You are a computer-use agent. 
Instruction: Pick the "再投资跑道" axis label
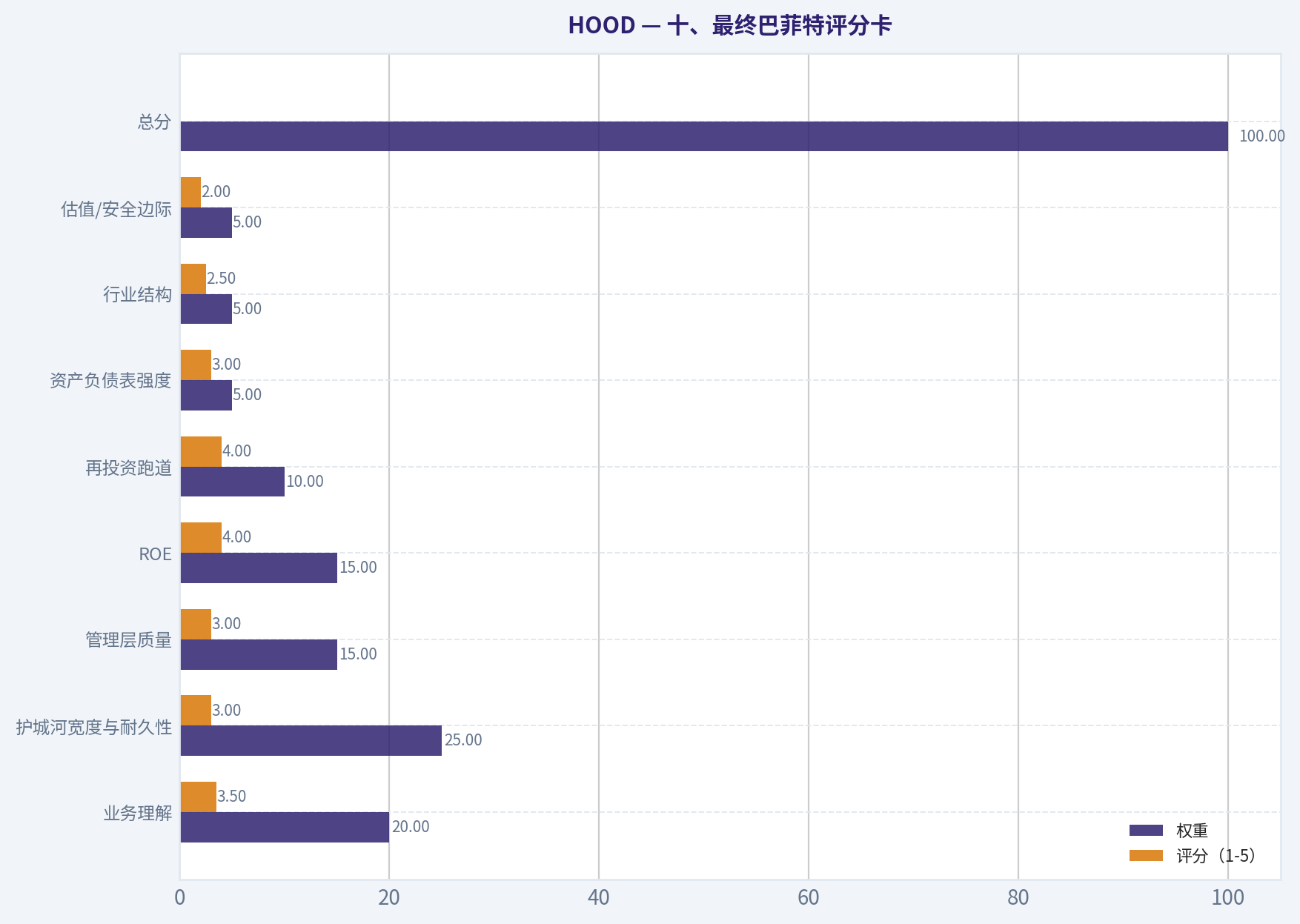pos(129,468)
